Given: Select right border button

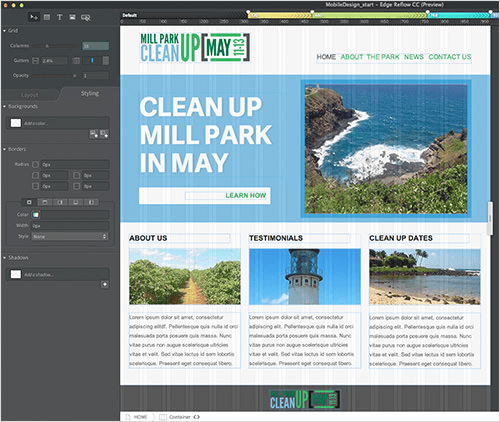Looking at the screenshot, I should (x=60, y=202).
